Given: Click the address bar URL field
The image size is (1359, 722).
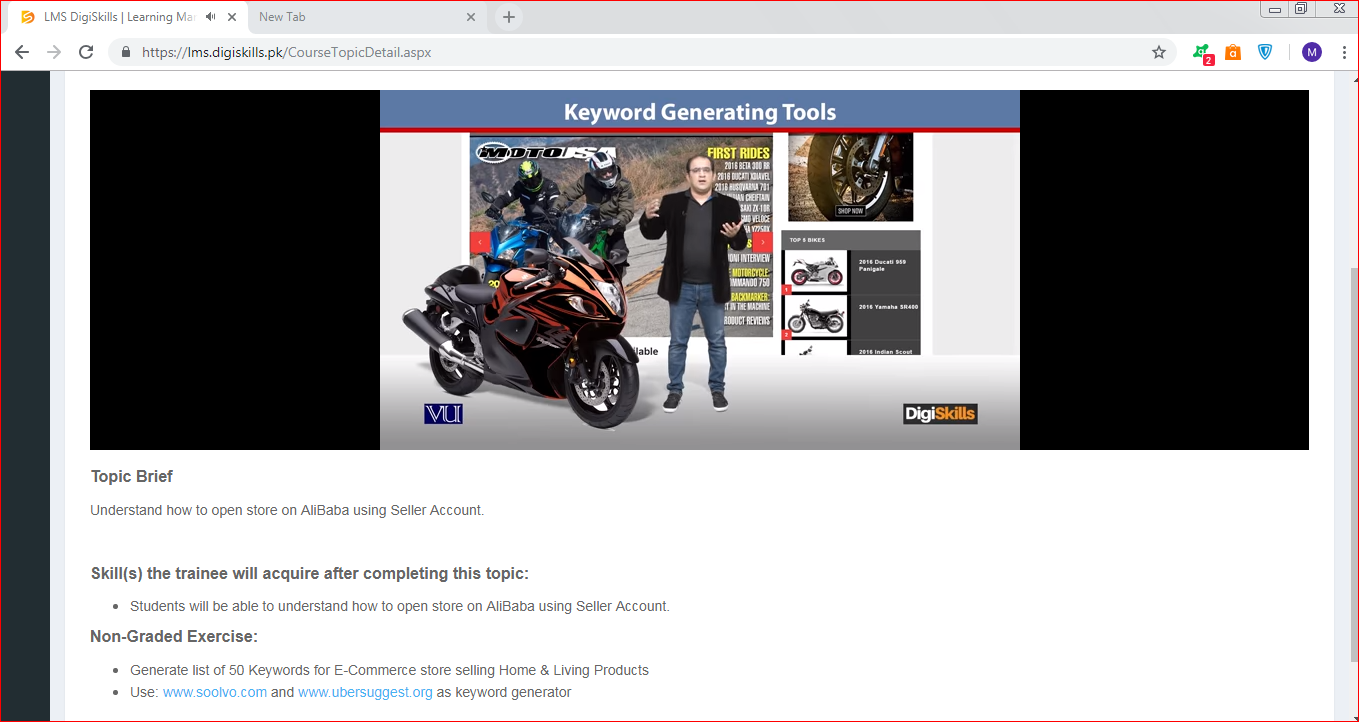Looking at the screenshot, I should coord(640,52).
